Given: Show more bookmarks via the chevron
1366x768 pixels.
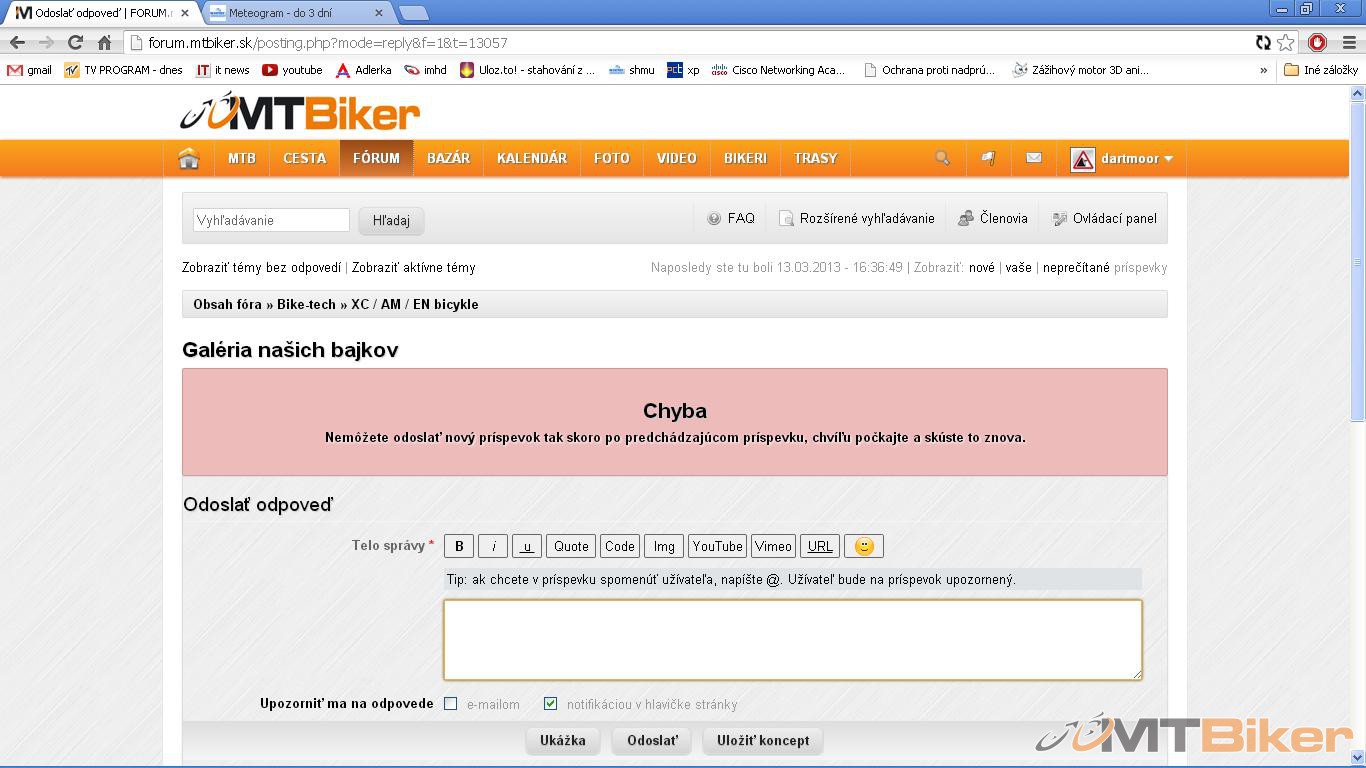Looking at the screenshot, I should tap(1263, 70).
